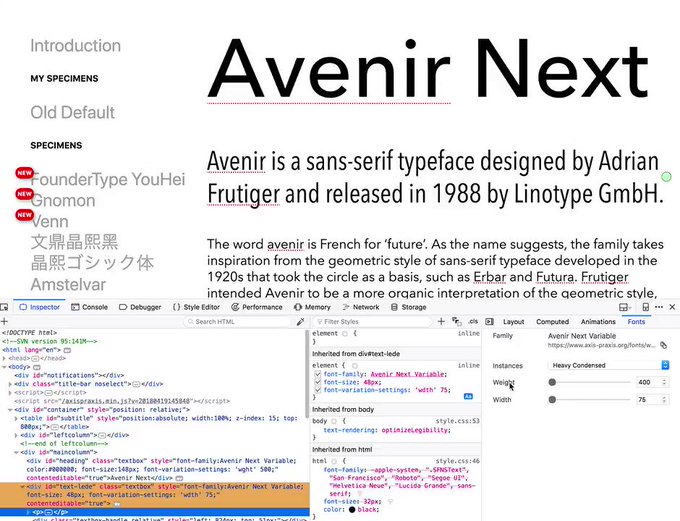
Task: Focus the Search HTML field
Action: (238, 321)
